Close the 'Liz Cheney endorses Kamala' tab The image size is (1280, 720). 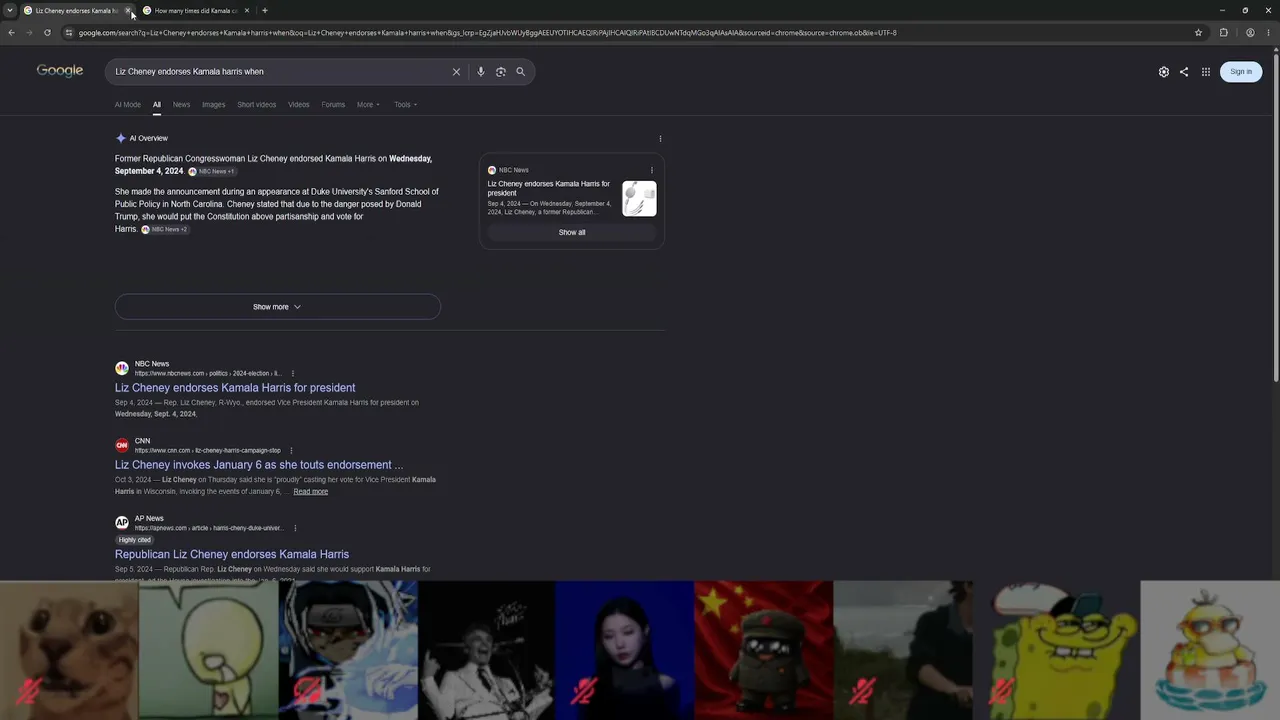128,11
